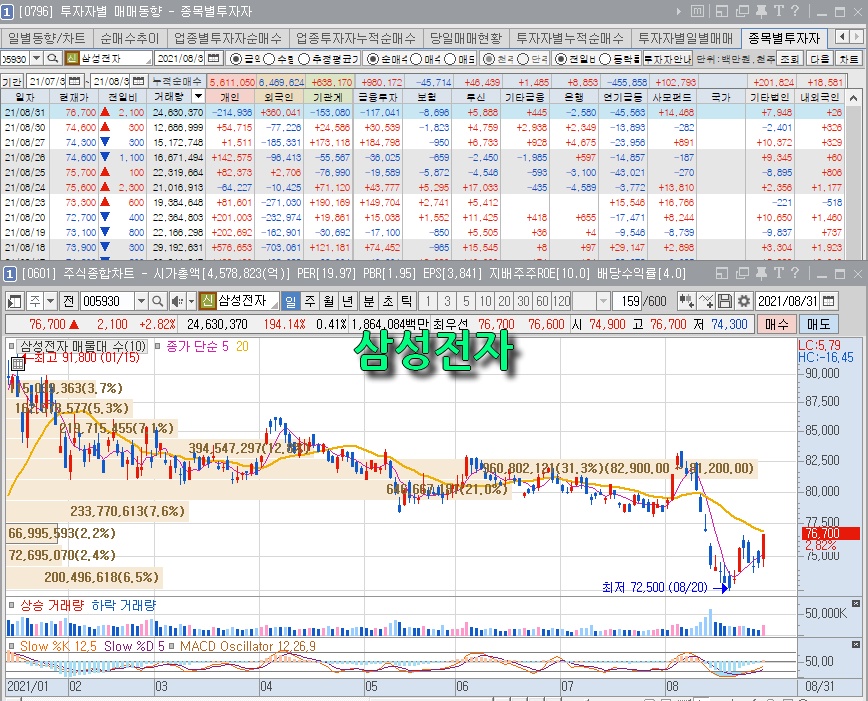Screen dimensions: 868x701
Task: Click the help question mark in top window title bar
Action: (795, 12)
